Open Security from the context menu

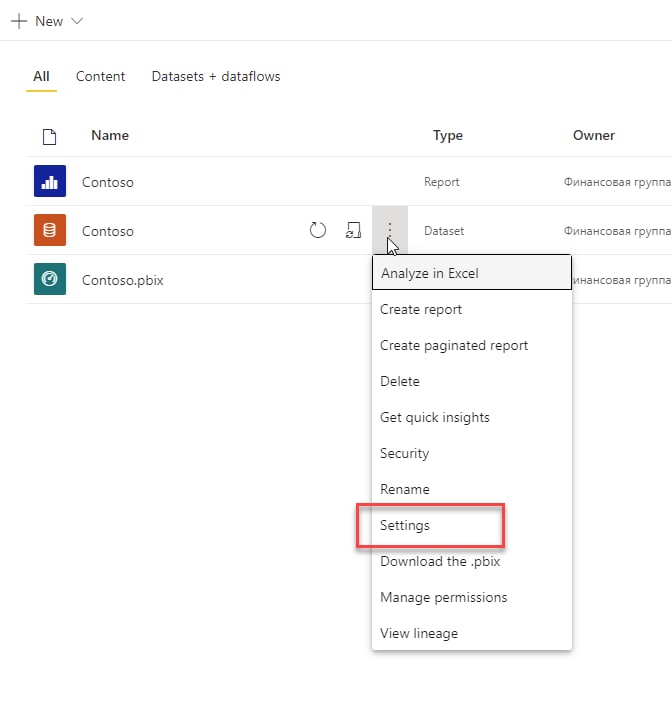point(472,453)
